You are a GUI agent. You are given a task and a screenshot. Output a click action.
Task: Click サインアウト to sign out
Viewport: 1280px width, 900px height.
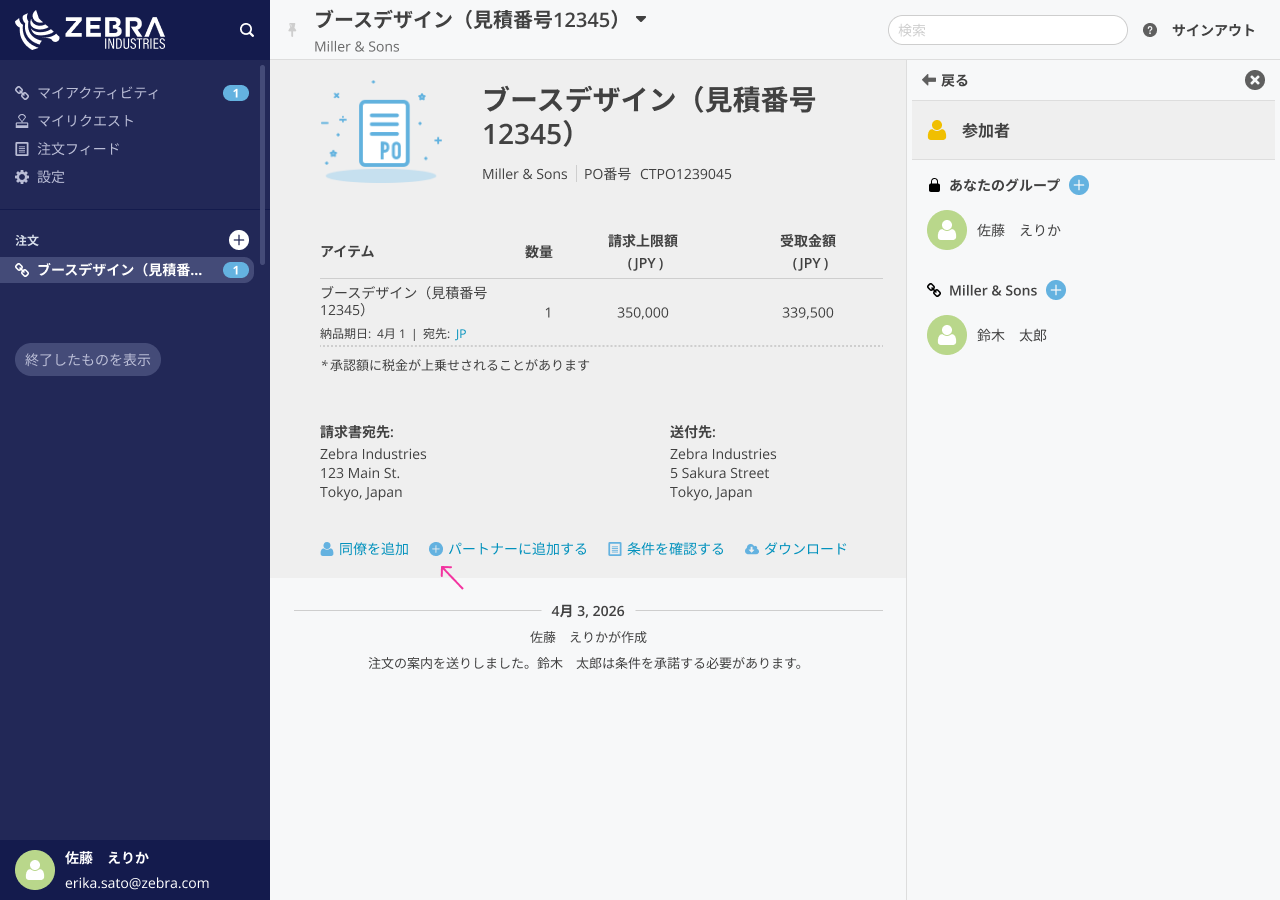[1213, 30]
